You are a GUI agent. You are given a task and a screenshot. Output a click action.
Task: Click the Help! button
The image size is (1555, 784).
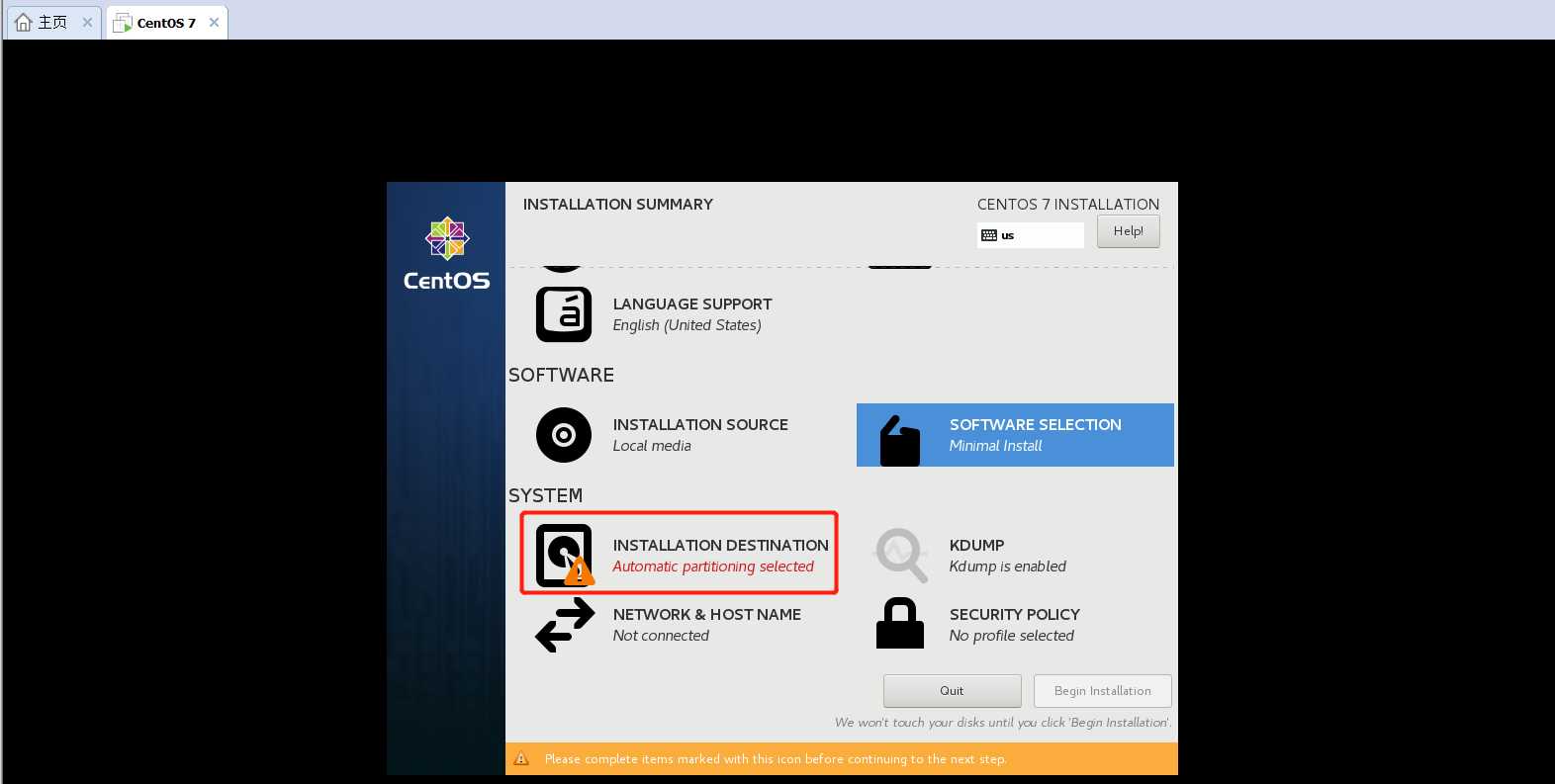(x=1128, y=231)
